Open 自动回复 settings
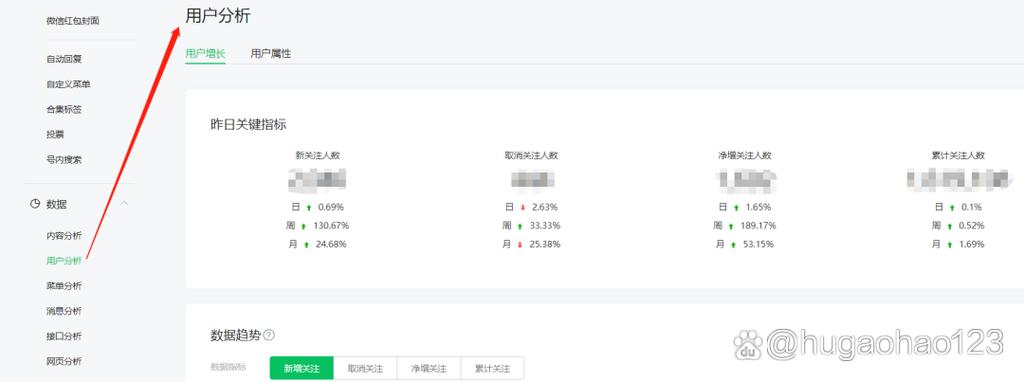1024x382 pixels. (64, 59)
